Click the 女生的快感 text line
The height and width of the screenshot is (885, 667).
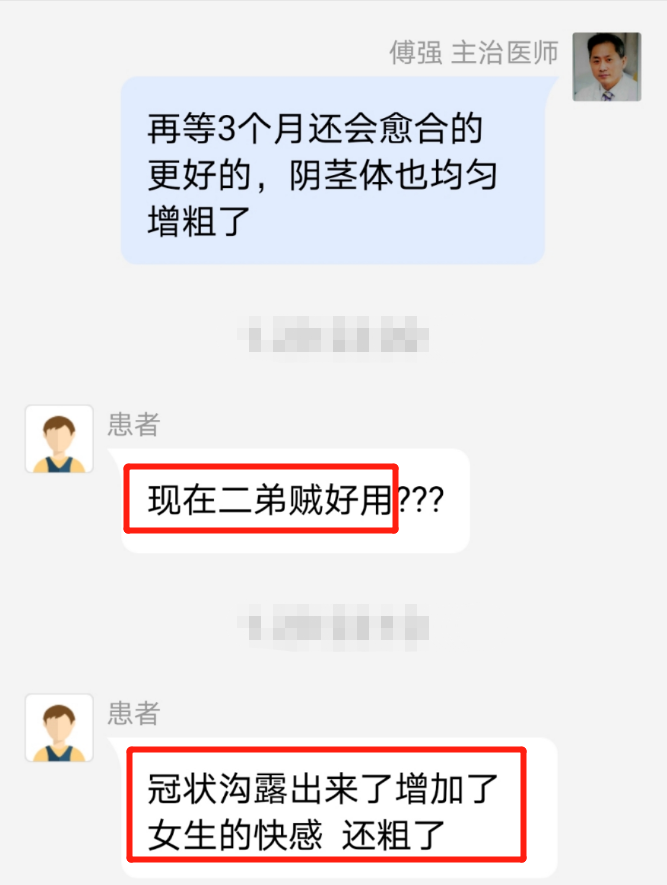pyautogui.click(x=235, y=835)
